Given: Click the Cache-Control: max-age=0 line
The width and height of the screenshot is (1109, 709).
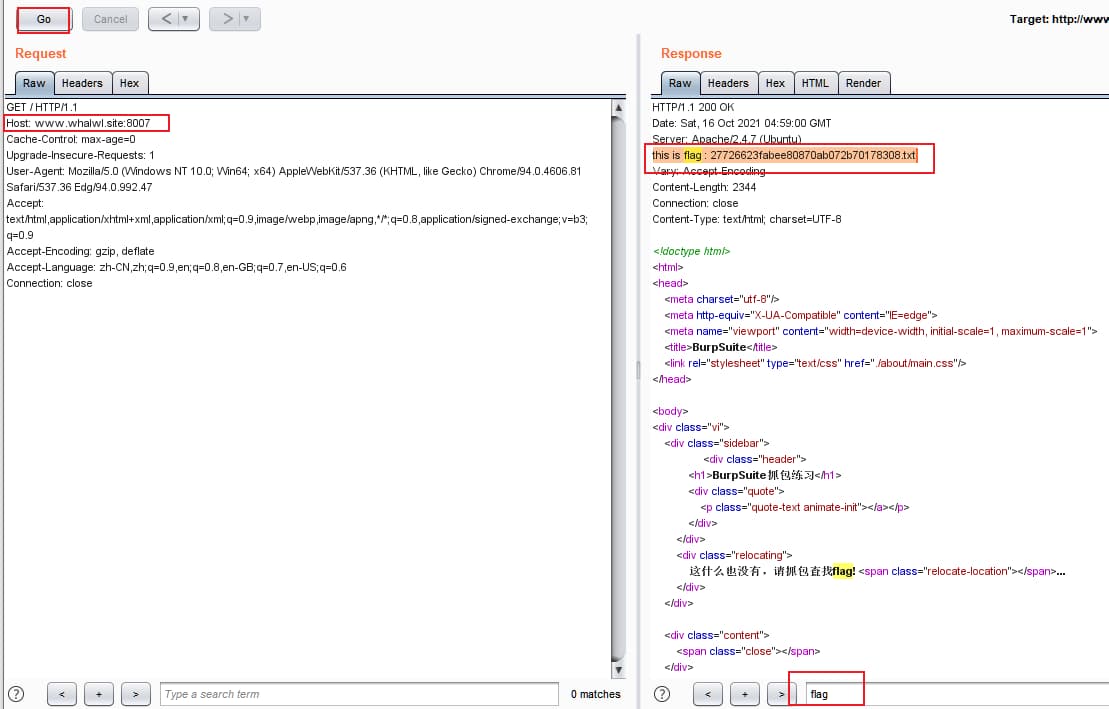Looking at the screenshot, I should (71, 139).
